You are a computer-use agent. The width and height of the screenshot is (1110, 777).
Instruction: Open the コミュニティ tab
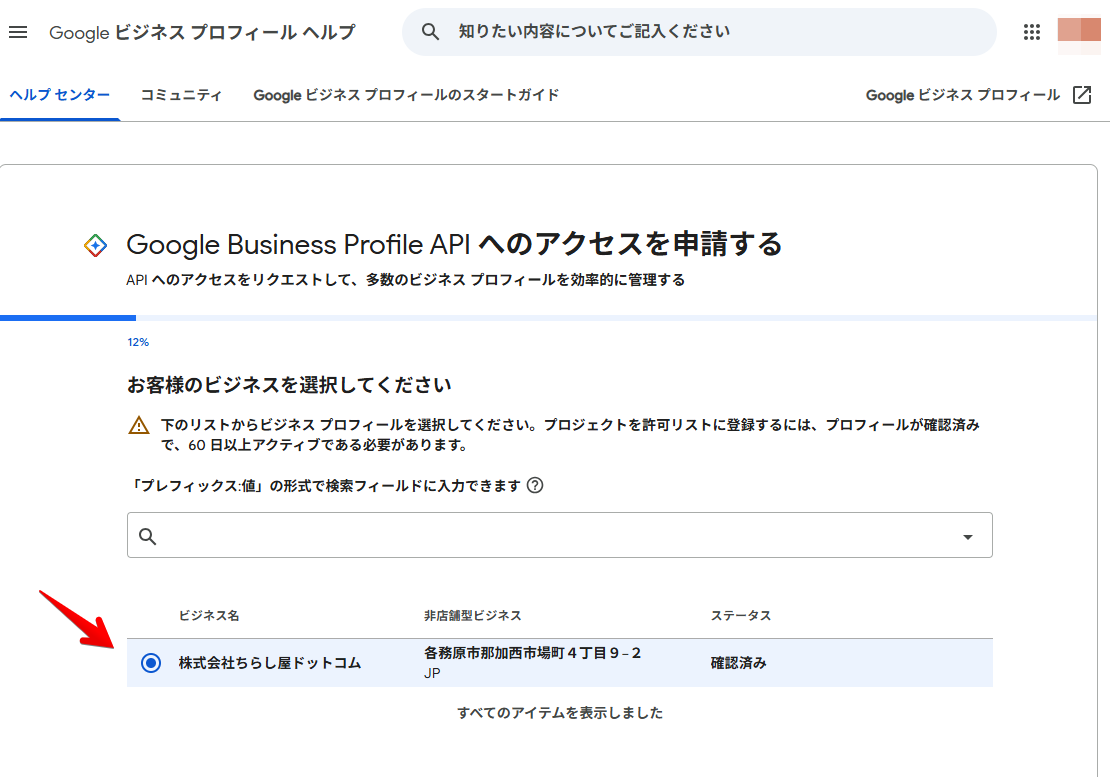pos(181,95)
